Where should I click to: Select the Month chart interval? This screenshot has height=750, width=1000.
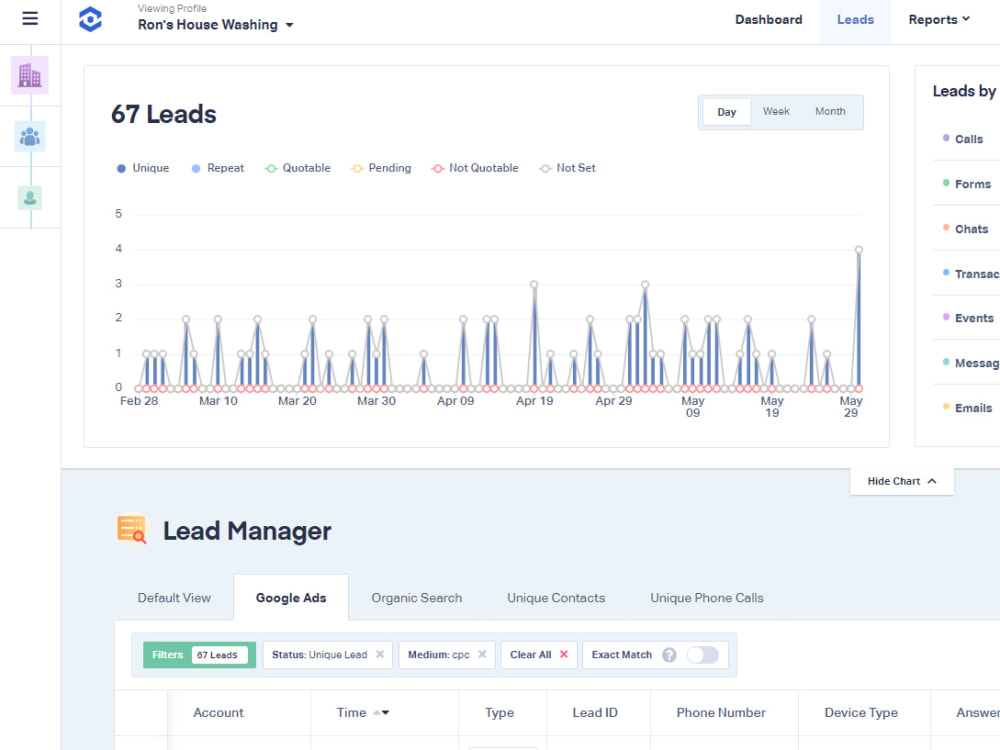830,112
